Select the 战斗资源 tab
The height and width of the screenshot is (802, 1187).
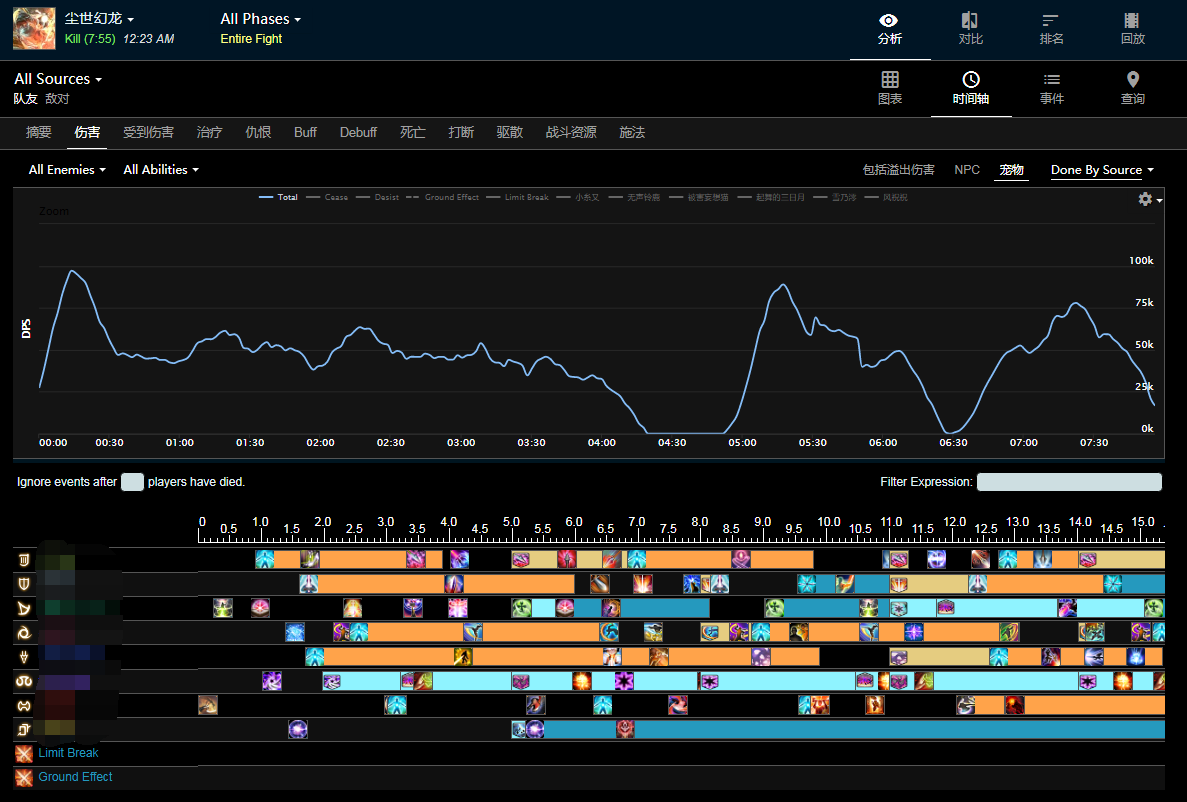[x=571, y=132]
